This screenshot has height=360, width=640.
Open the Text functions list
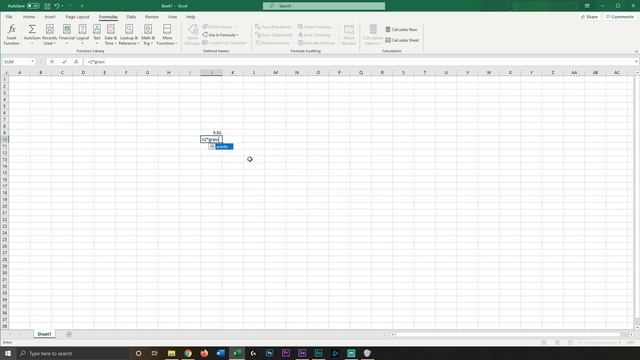click(97, 34)
